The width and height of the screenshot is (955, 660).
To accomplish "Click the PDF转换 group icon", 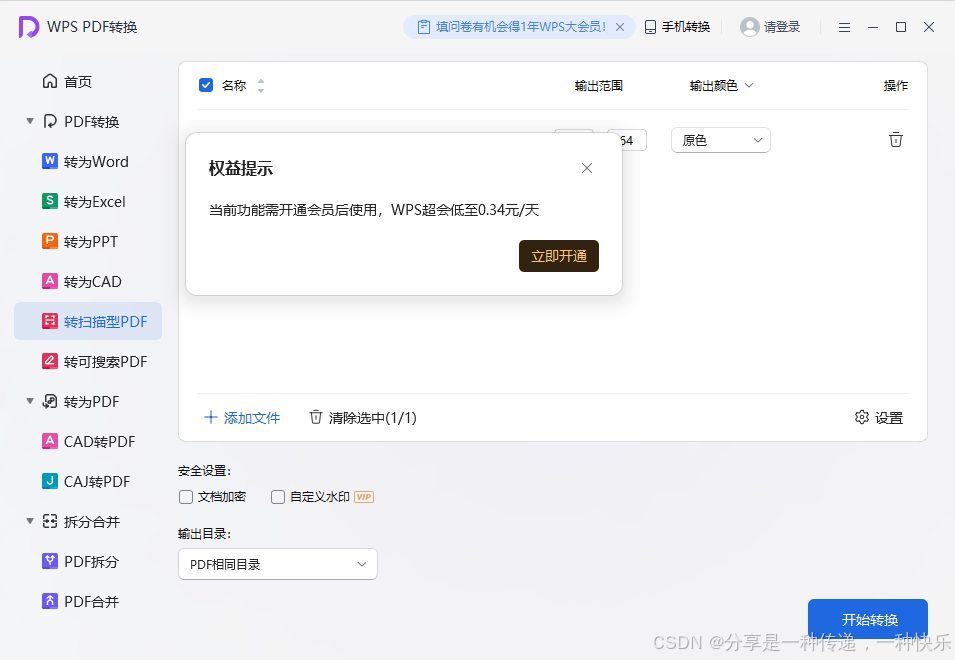I will pyautogui.click(x=50, y=121).
